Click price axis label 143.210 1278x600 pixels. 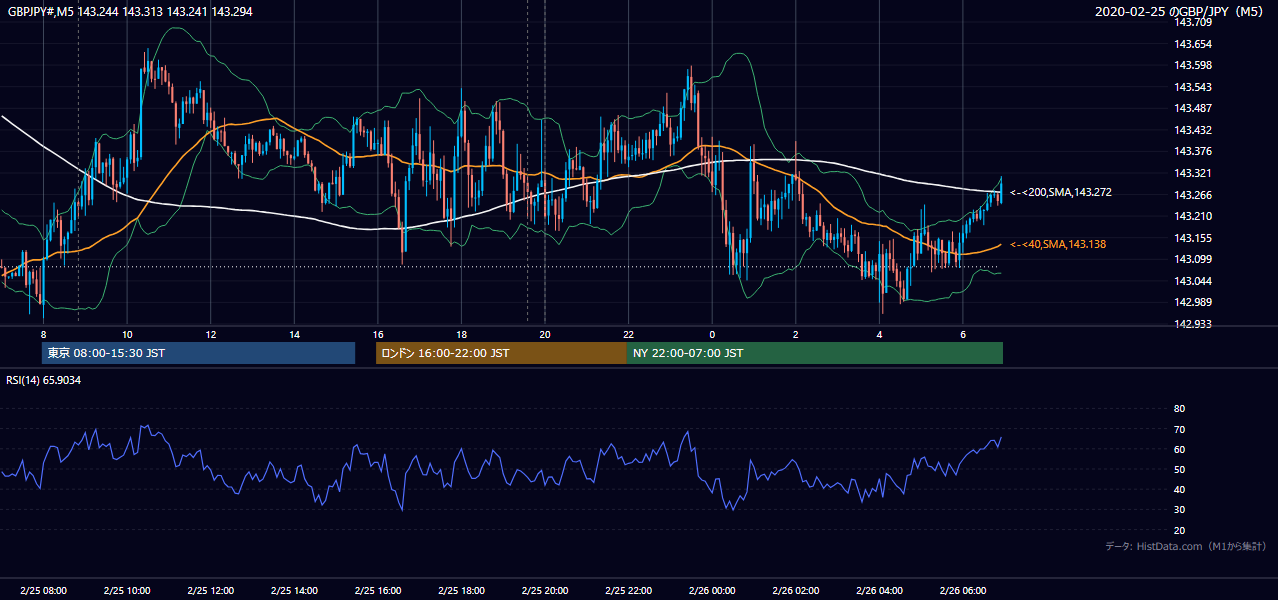point(1192,216)
